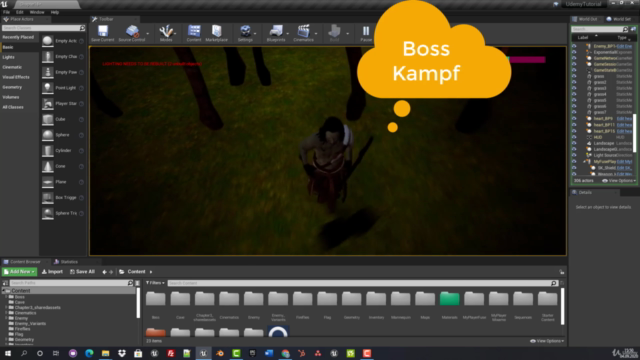Open the Blueprints toolbar icon
This screenshot has height=360, width=640.
point(276,33)
